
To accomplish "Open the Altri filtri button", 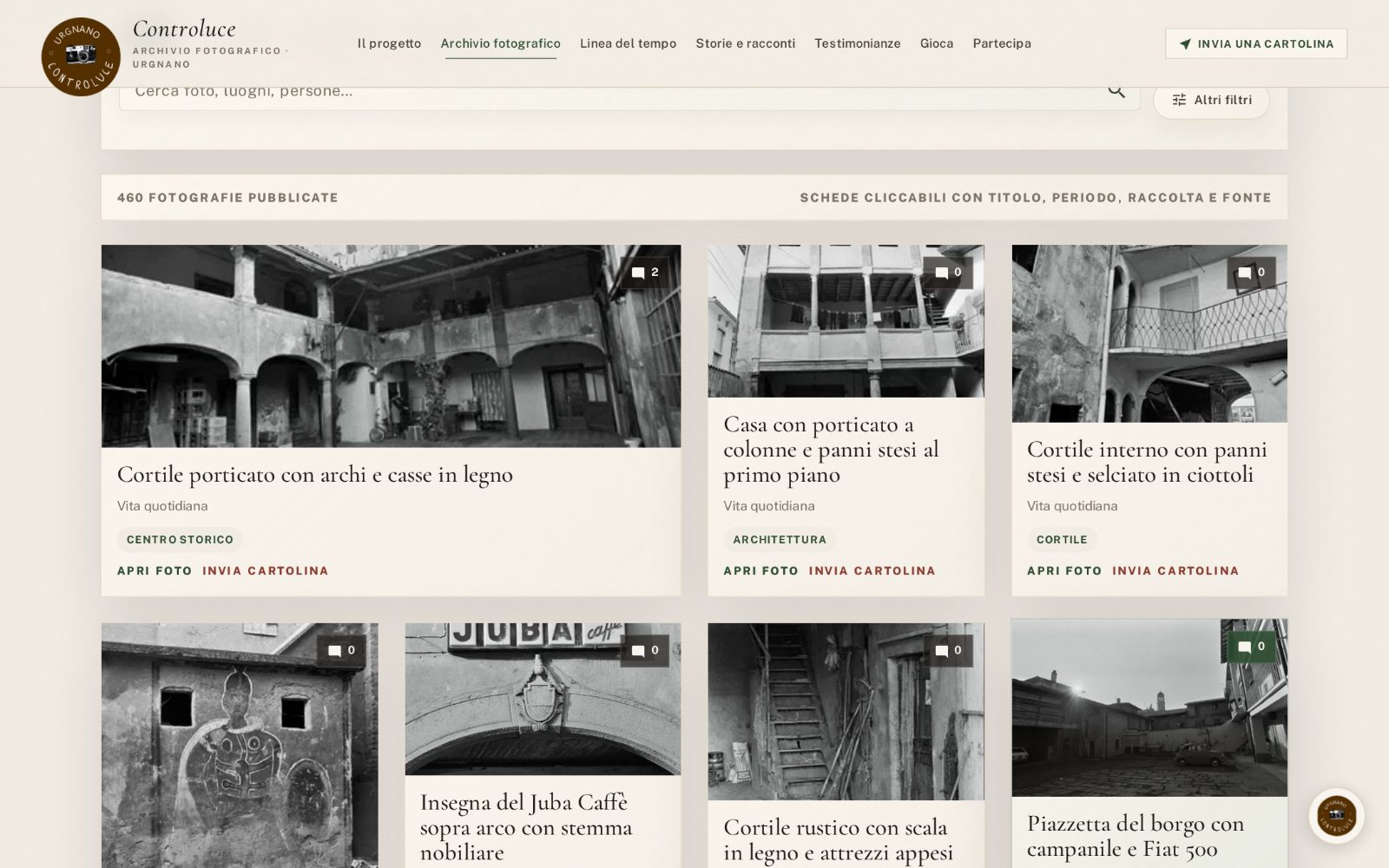I will [x=1211, y=100].
